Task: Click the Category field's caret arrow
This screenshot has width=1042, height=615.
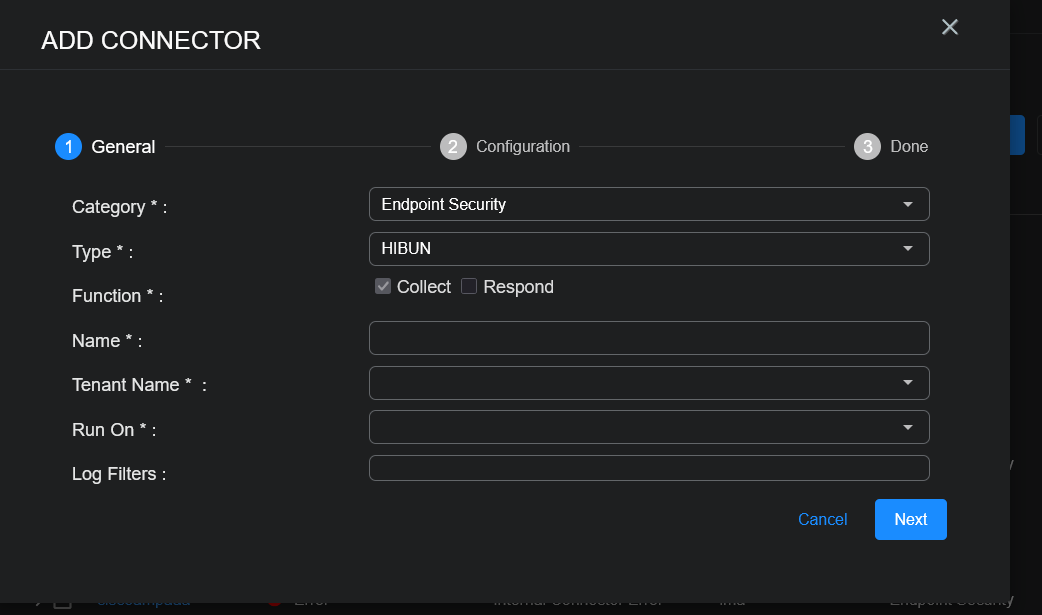Action: point(907,204)
